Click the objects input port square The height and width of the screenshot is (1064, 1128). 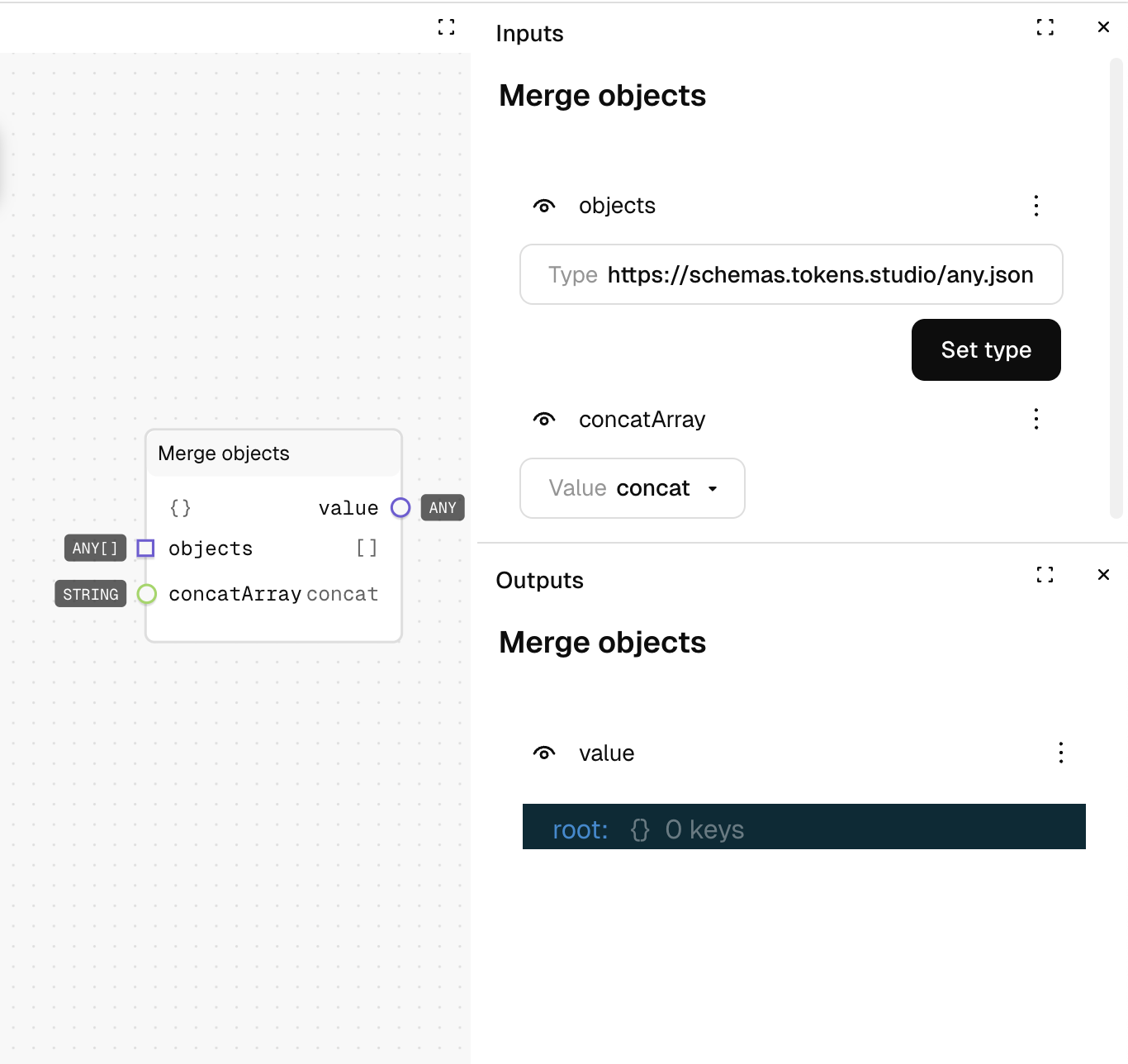click(x=145, y=549)
